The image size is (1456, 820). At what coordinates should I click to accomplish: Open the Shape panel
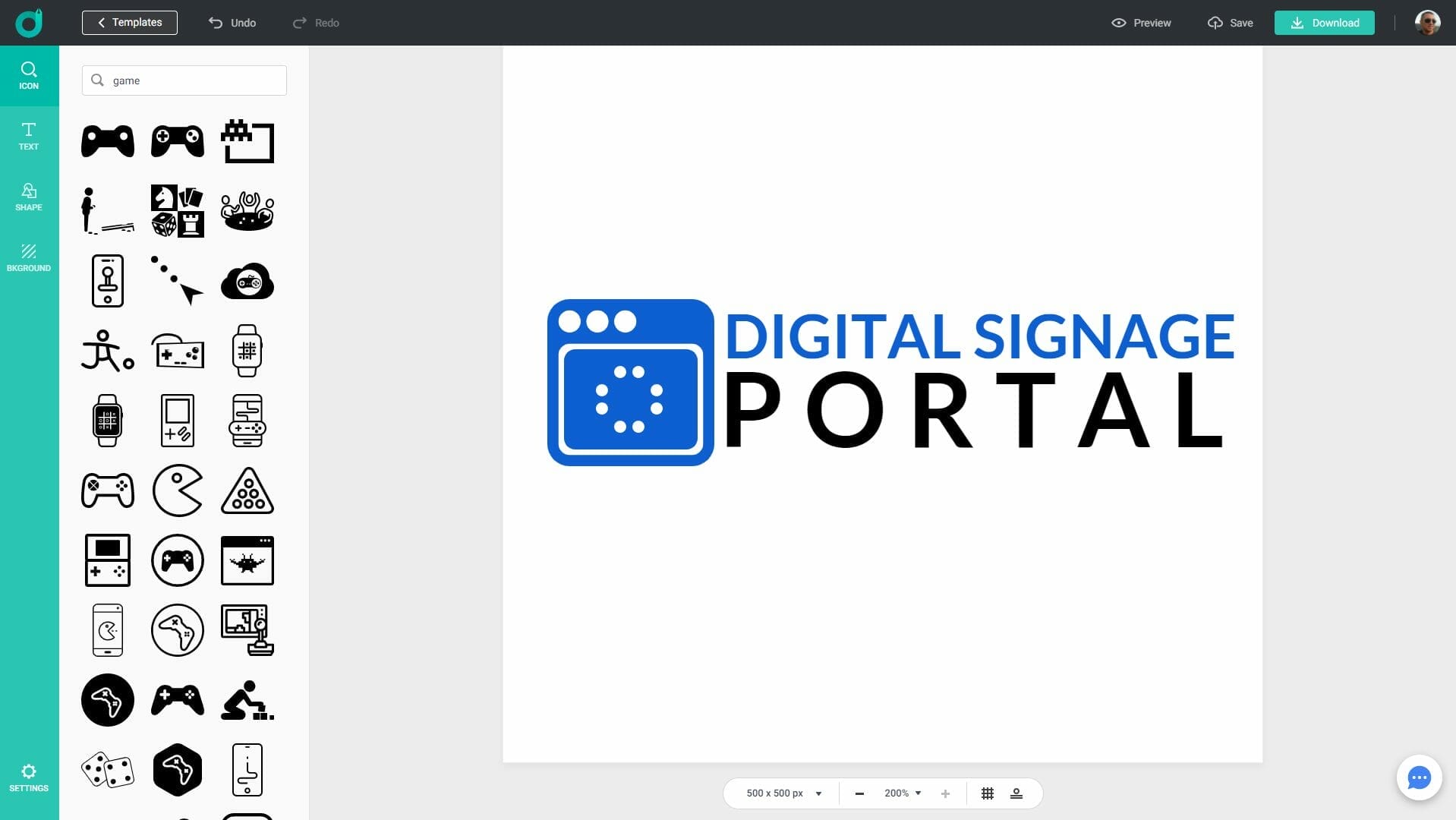tap(29, 197)
